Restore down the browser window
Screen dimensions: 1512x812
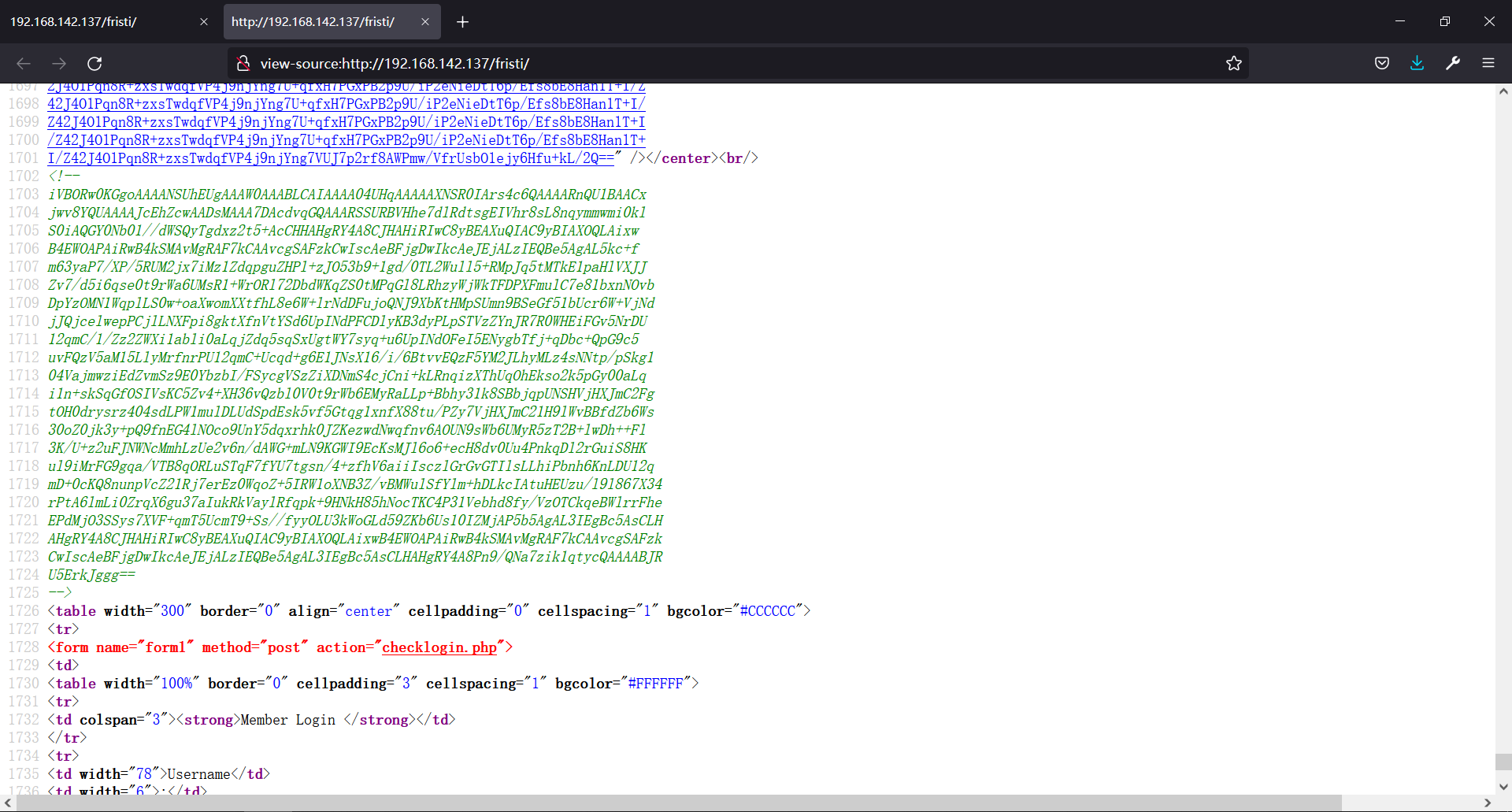[x=1444, y=21]
